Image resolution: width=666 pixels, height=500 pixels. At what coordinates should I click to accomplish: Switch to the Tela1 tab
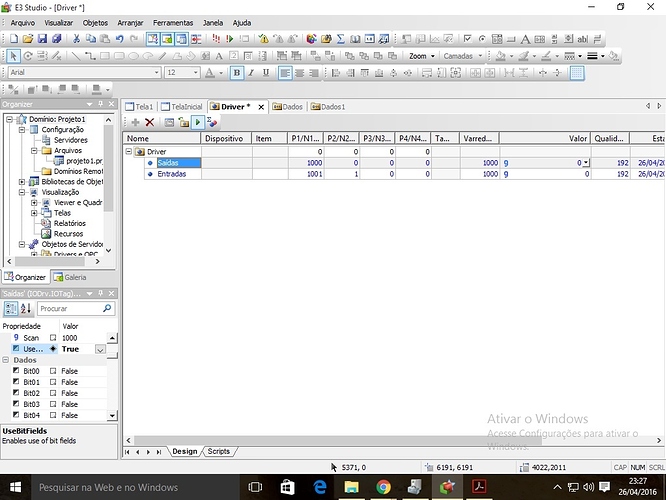click(140, 107)
